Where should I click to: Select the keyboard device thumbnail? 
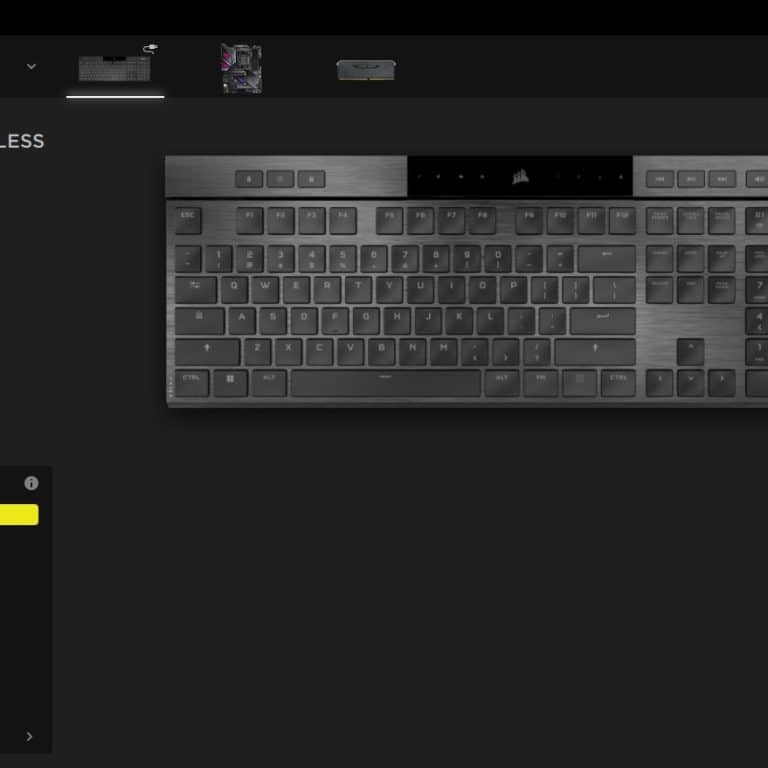pos(115,68)
